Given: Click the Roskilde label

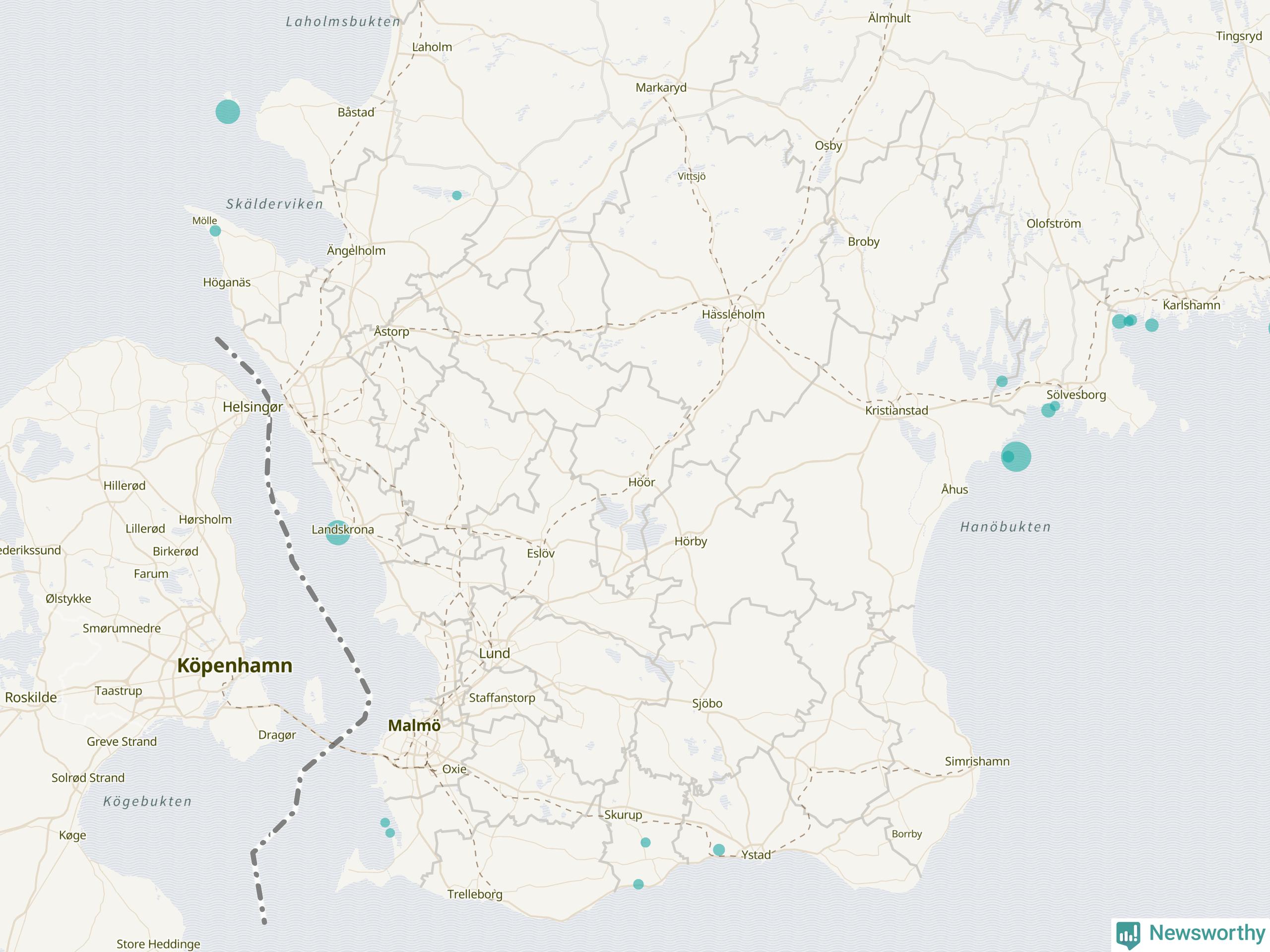Looking at the screenshot, I should 31,697.
